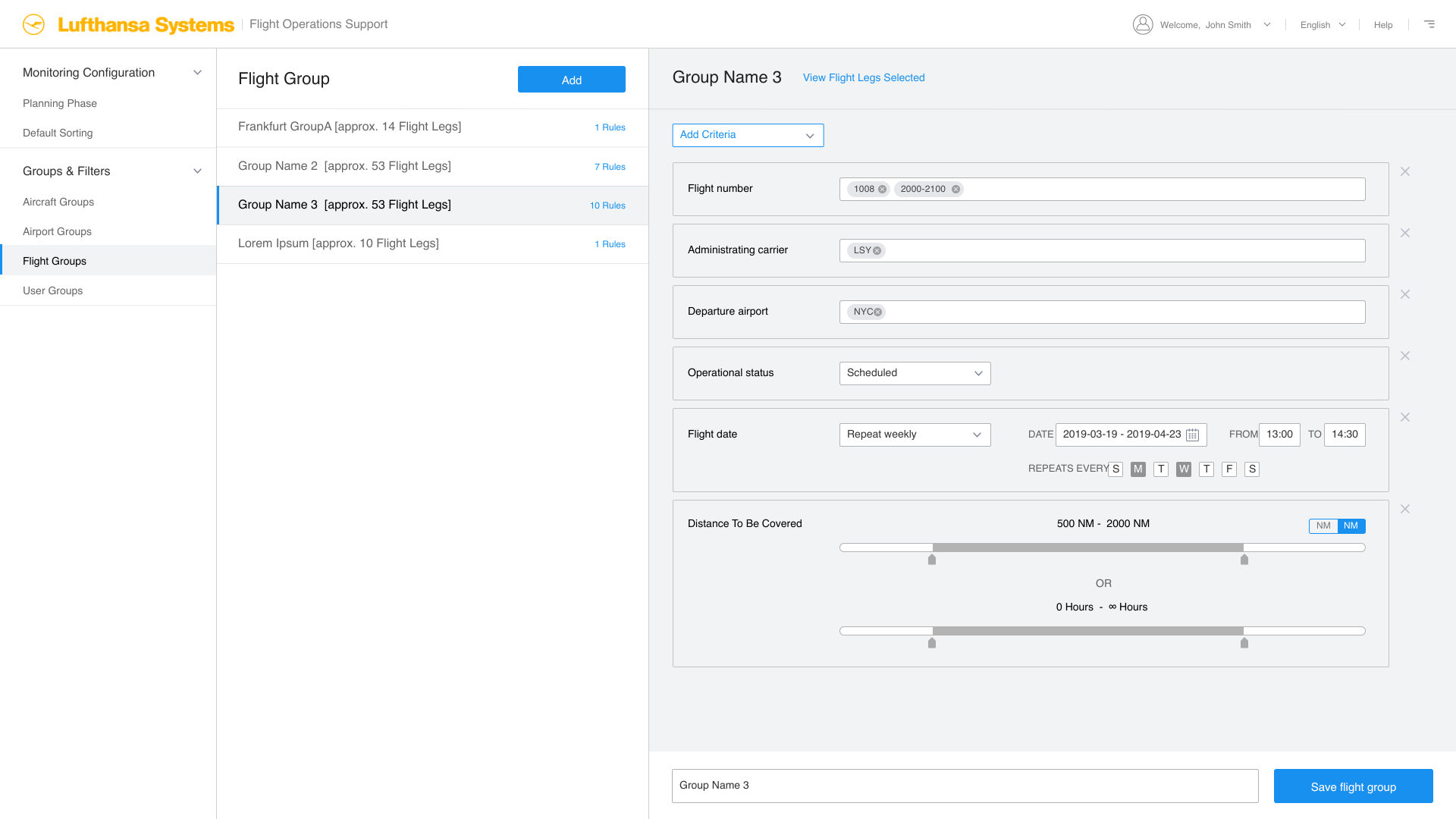Delete the Distance To Be Covered row

pos(1405,510)
